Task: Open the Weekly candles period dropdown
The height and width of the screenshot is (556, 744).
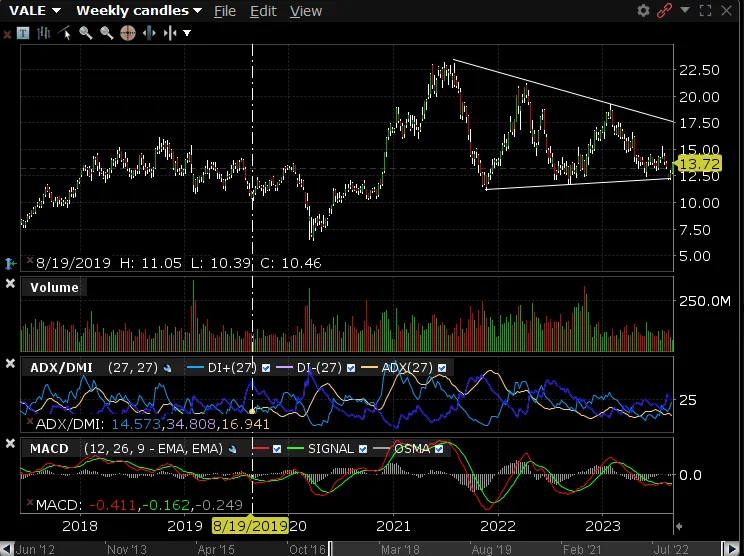Action: click(x=139, y=10)
